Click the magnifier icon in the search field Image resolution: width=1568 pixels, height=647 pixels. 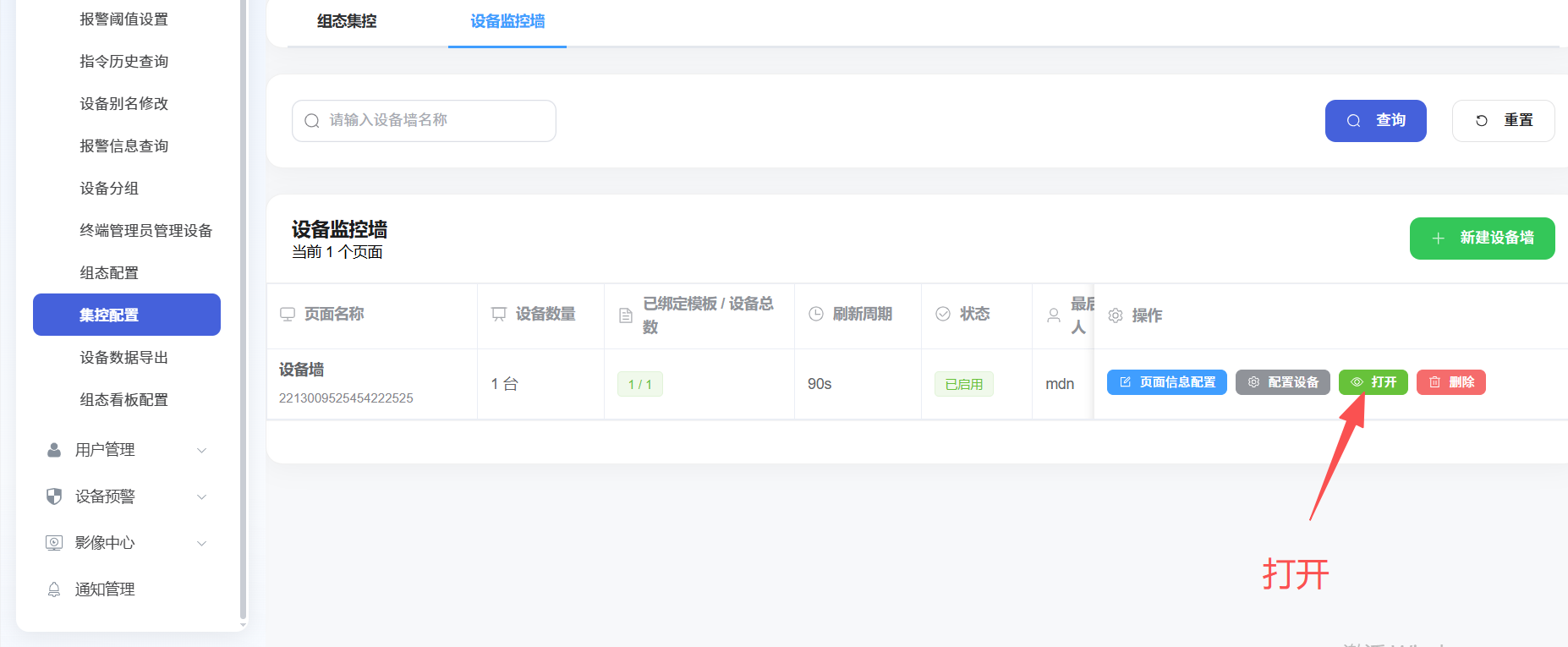[312, 121]
